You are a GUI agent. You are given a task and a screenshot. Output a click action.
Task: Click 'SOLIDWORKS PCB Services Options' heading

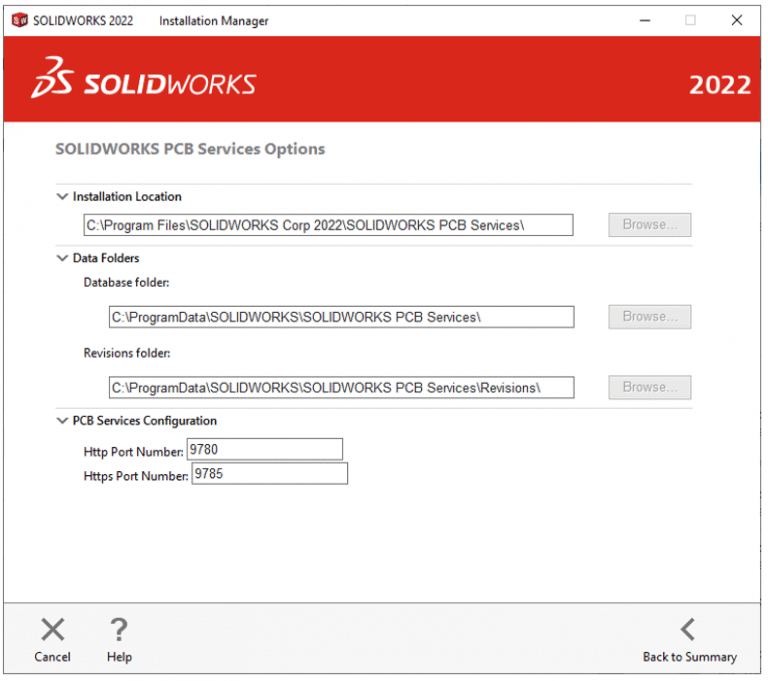(x=190, y=149)
